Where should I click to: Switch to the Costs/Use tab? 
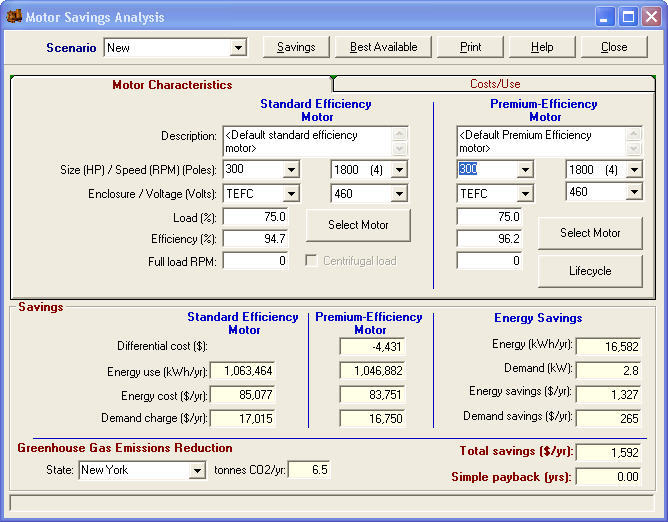click(x=495, y=84)
